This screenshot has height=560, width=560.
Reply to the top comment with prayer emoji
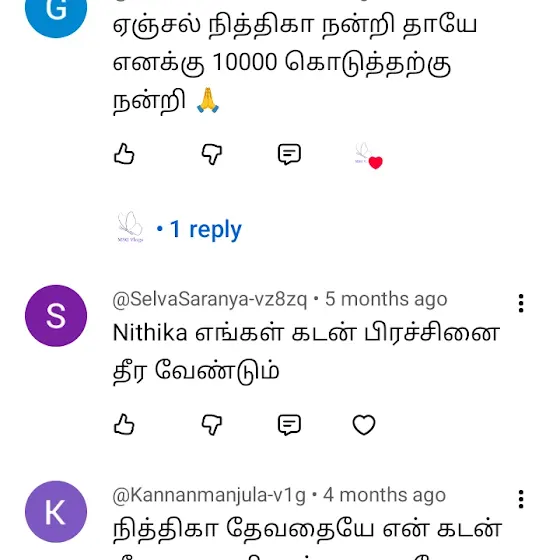[x=289, y=154]
